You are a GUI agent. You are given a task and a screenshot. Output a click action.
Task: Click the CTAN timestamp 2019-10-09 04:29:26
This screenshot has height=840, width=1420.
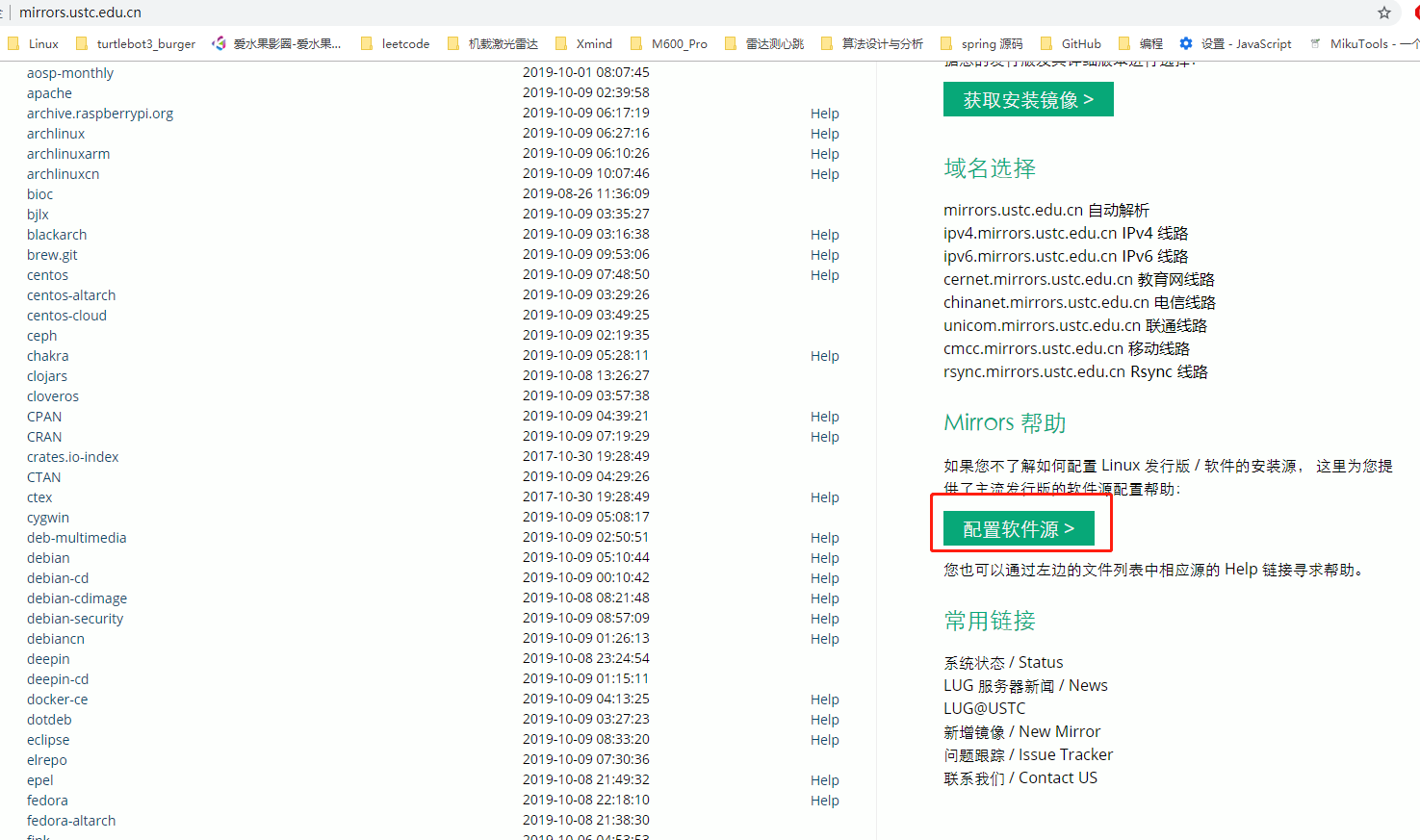pyautogui.click(x=586, y=476)
